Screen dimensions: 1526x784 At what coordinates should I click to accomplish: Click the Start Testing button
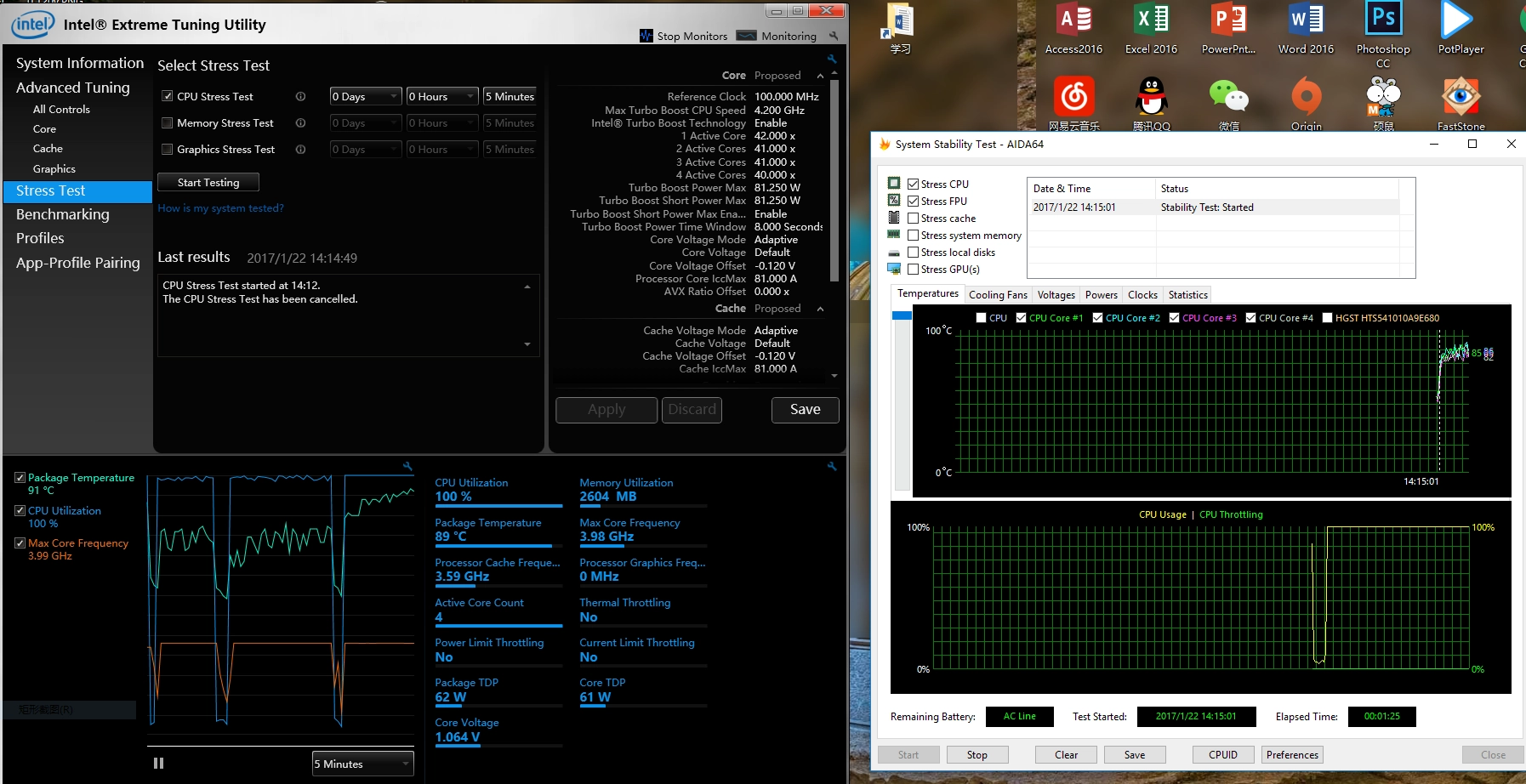(x=208, y=183)
